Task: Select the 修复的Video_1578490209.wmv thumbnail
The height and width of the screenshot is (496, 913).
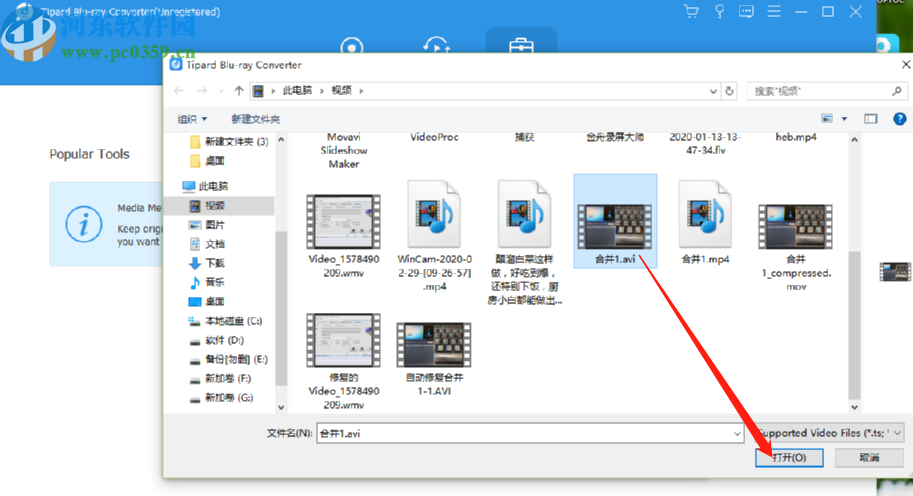Action: click(x=344, y=340)
